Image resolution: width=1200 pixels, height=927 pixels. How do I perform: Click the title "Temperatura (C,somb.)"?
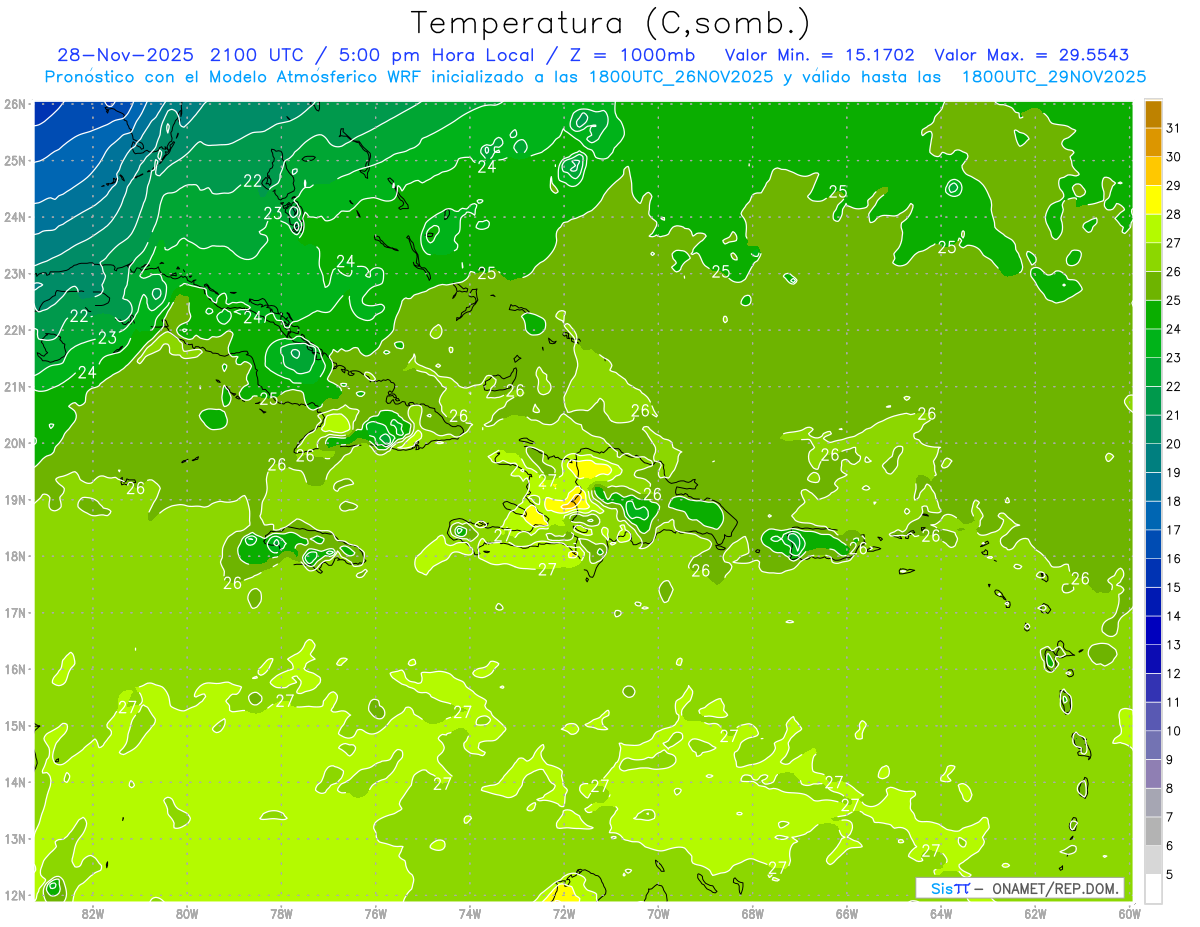(610, 23)
